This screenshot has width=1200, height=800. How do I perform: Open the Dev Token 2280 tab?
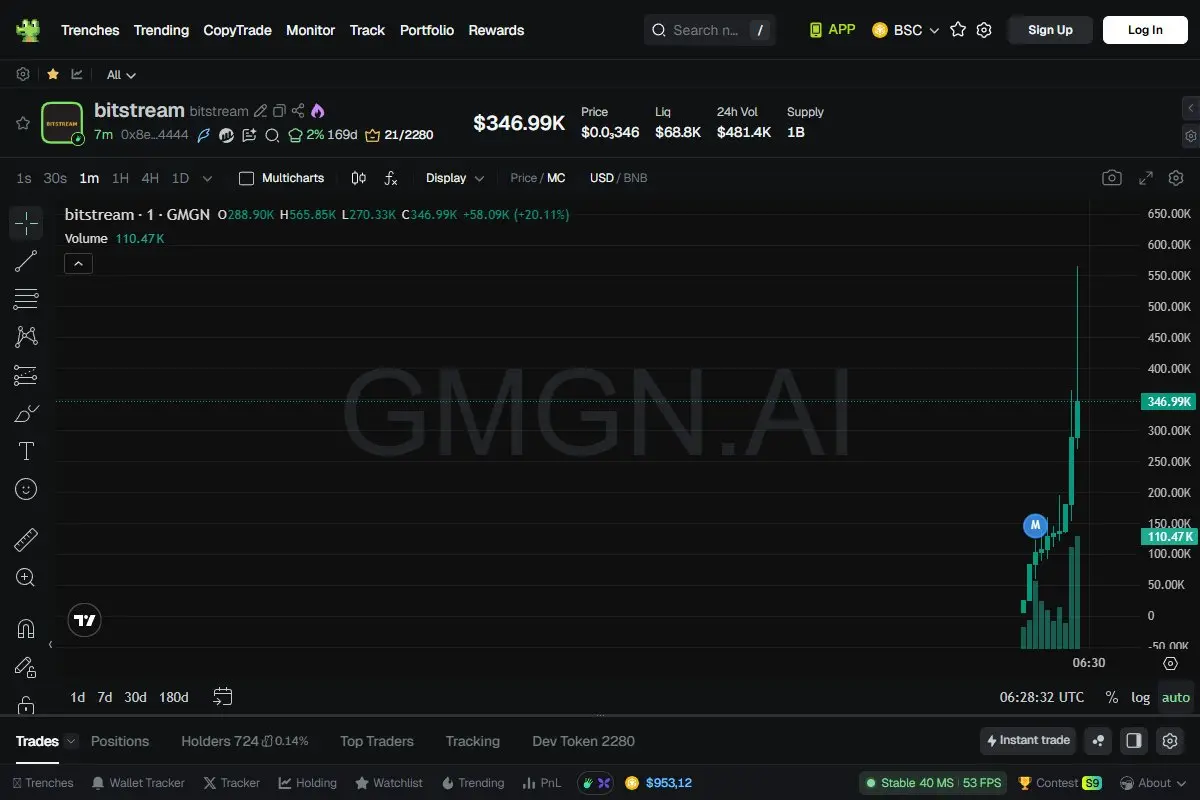tap(583, 741)
